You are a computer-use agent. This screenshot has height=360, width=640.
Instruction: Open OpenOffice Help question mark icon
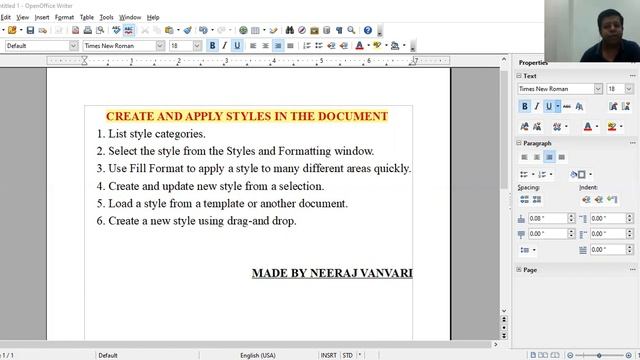click(368, 30)
